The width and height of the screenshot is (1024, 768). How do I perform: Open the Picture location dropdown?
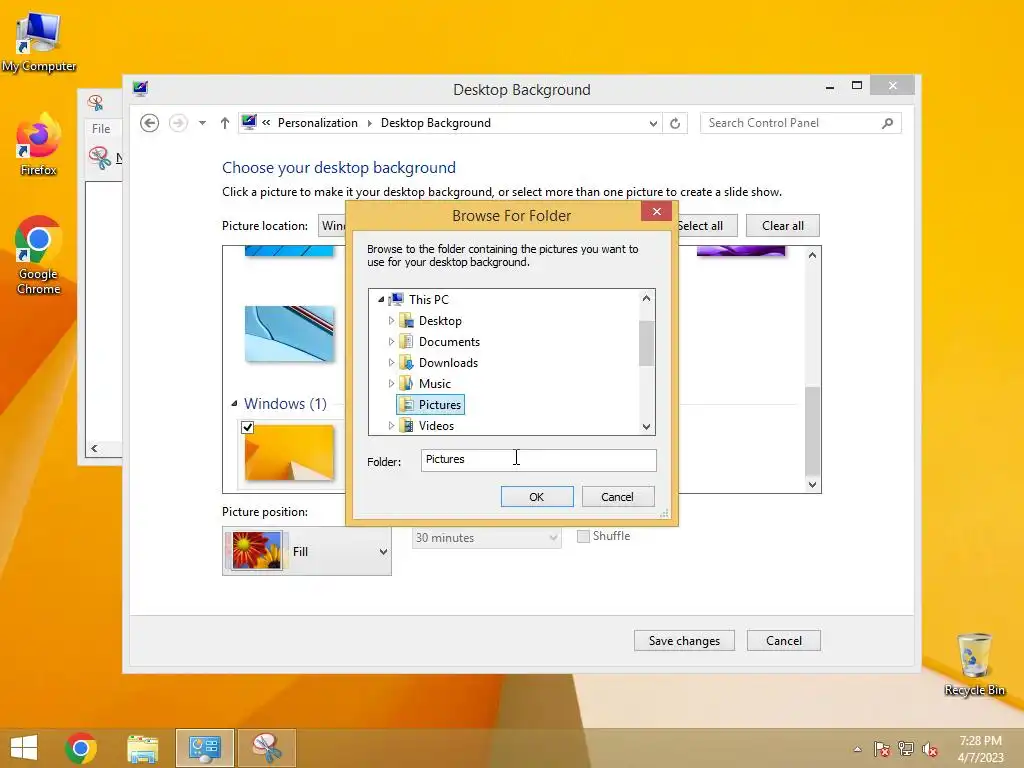coord(332,226)
